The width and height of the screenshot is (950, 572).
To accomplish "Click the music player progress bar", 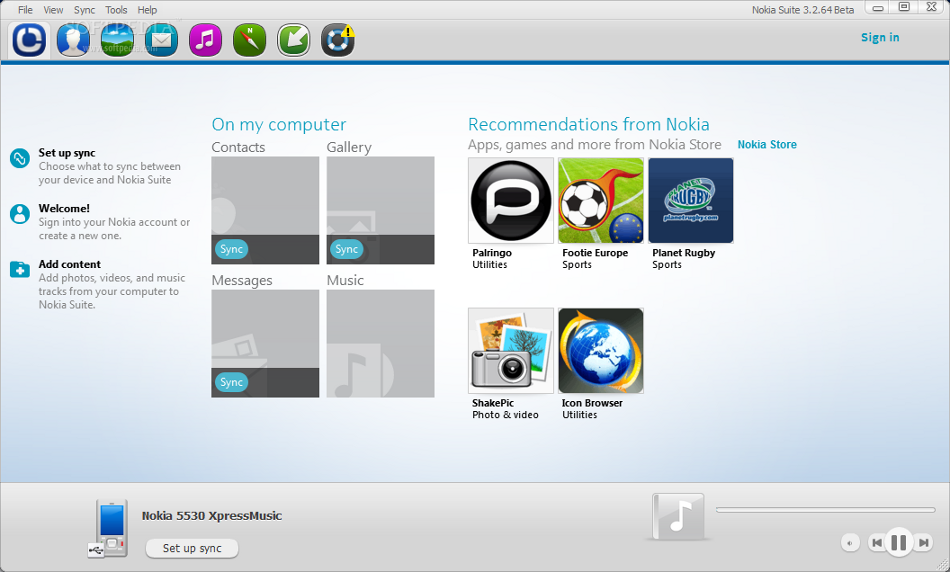I will (x=825, y=510).
